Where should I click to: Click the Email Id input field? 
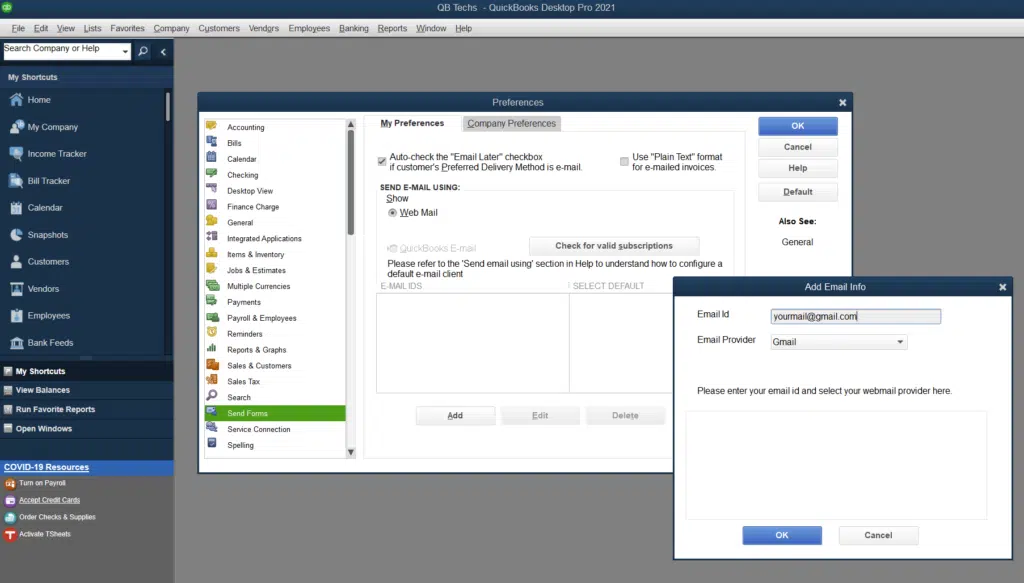tap(856, 317)
